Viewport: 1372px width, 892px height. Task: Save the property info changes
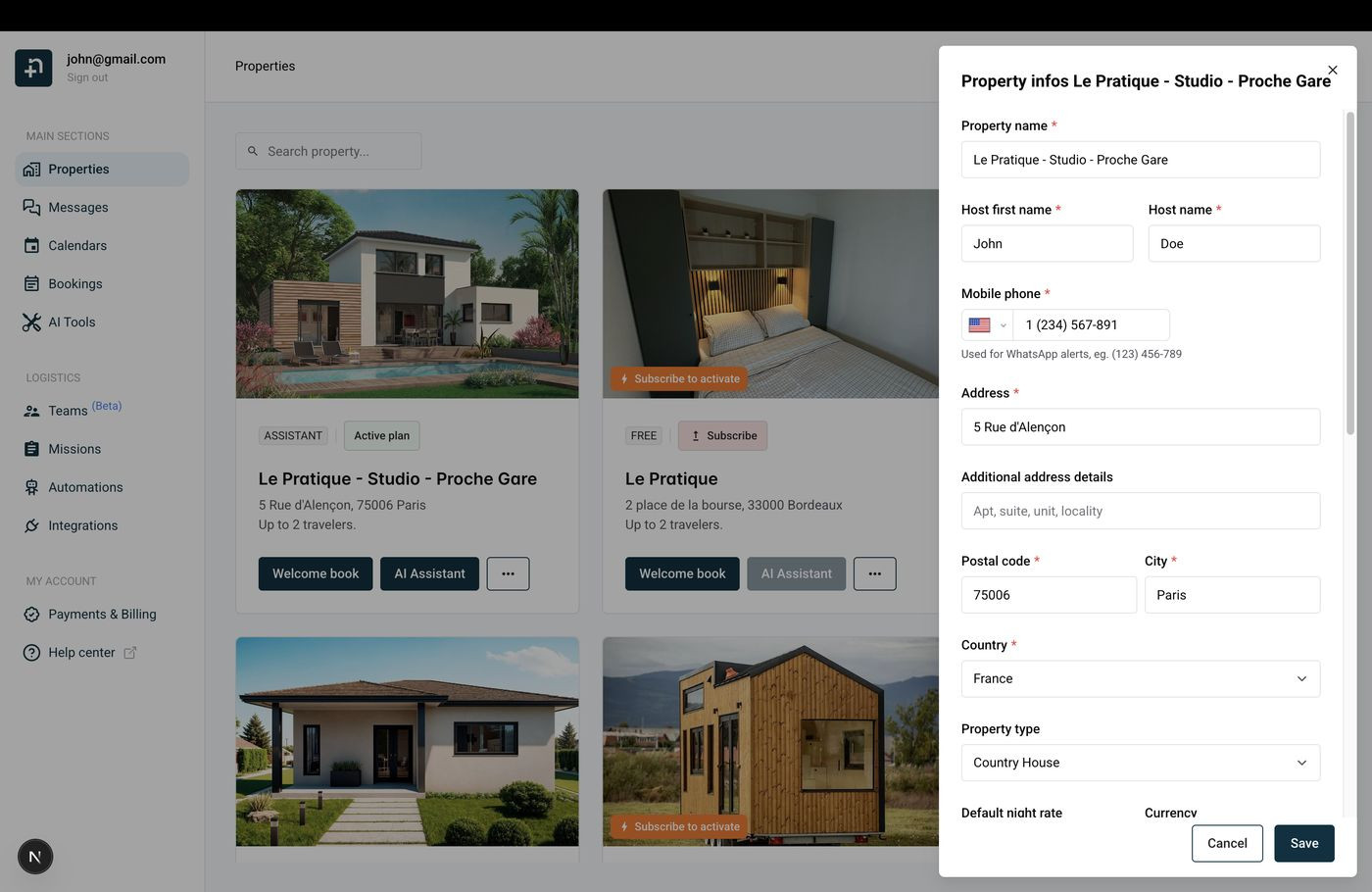tap(1303, 842)
